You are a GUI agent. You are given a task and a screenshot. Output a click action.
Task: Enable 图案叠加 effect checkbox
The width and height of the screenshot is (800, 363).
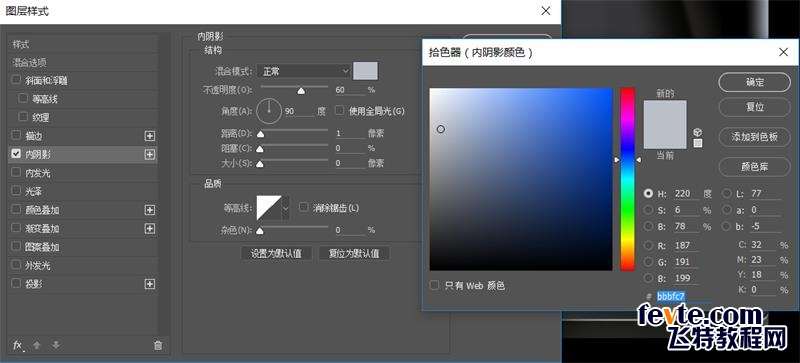pyautogui.click(x=16, y=247)
